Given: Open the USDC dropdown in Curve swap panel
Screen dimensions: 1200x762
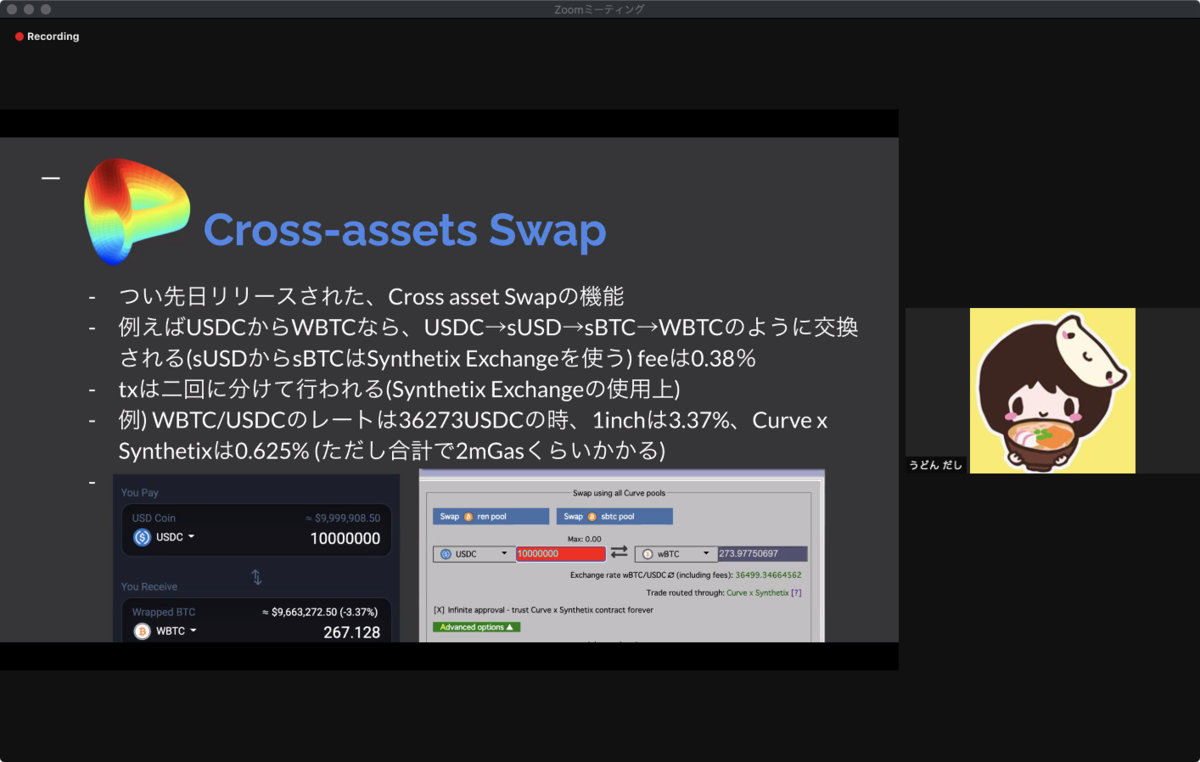Looking at the screenshot, I should click(474, 554).
